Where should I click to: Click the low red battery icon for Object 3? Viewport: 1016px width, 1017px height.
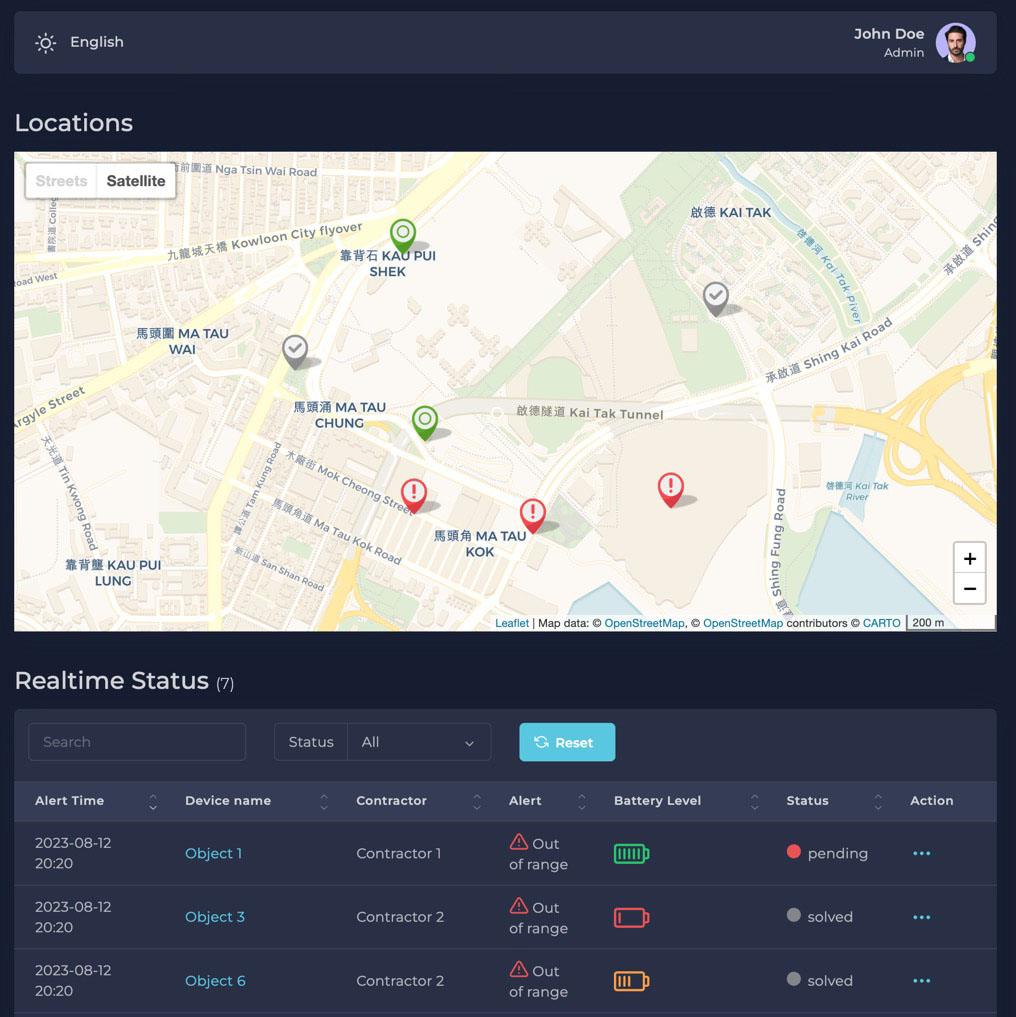pyautogui.click(x=631, y=918)
